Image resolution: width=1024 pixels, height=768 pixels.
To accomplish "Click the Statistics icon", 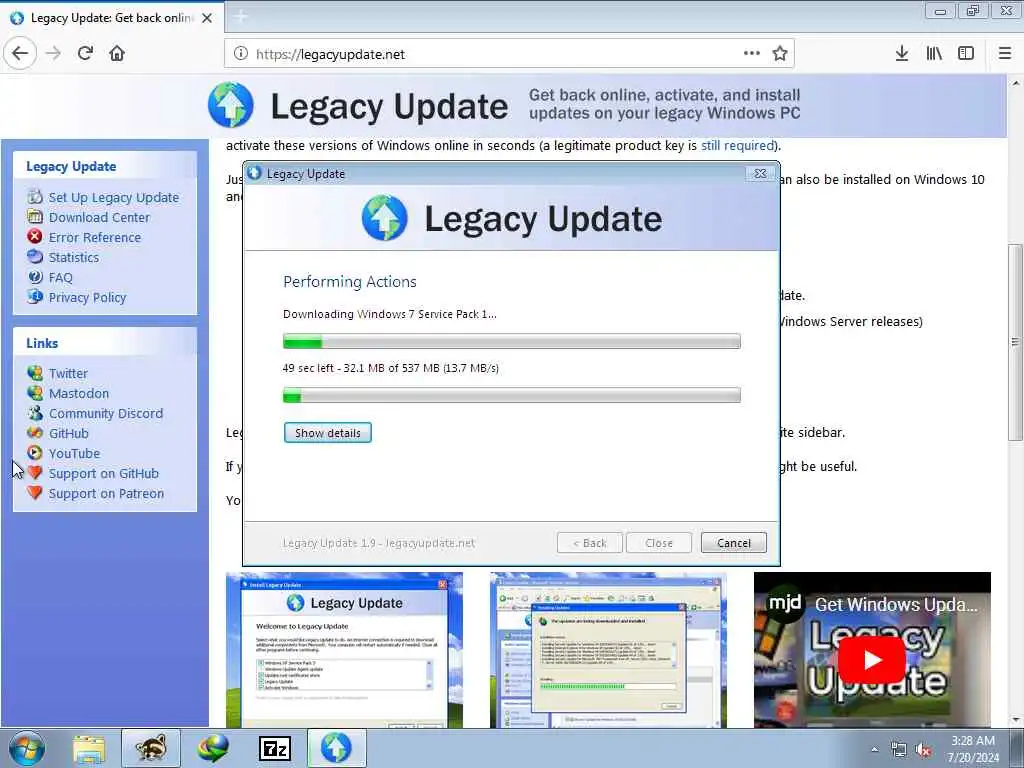I will [x=35, y=257].
